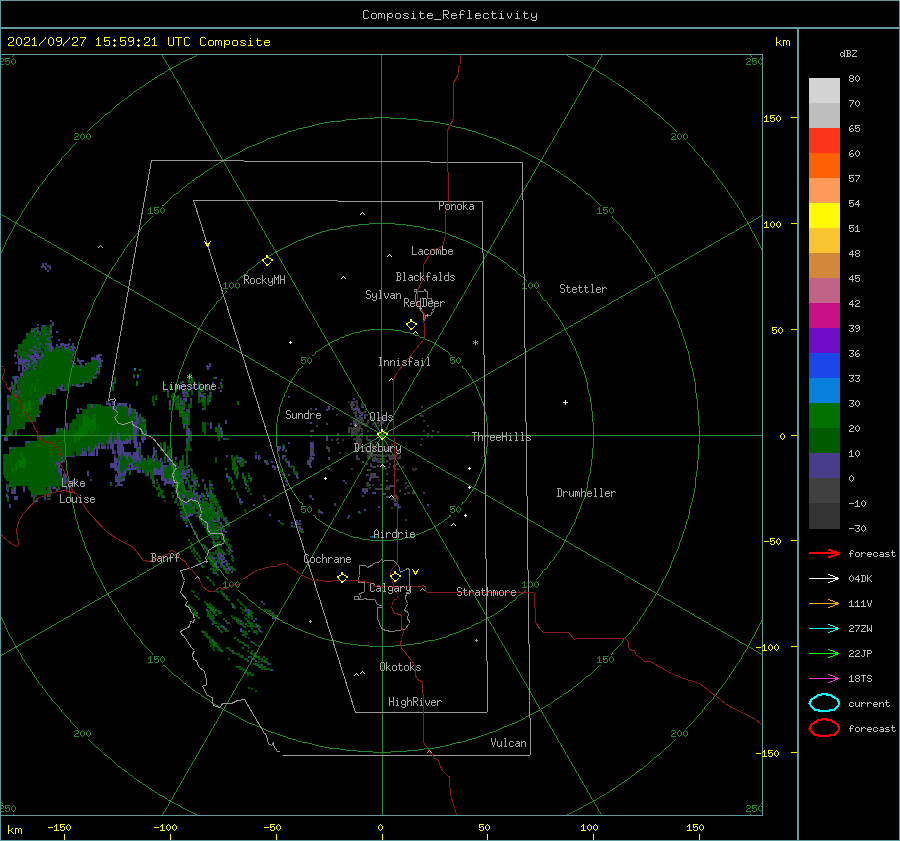Click the cyan 27ZW arrow icon

[x=824, y=629]
